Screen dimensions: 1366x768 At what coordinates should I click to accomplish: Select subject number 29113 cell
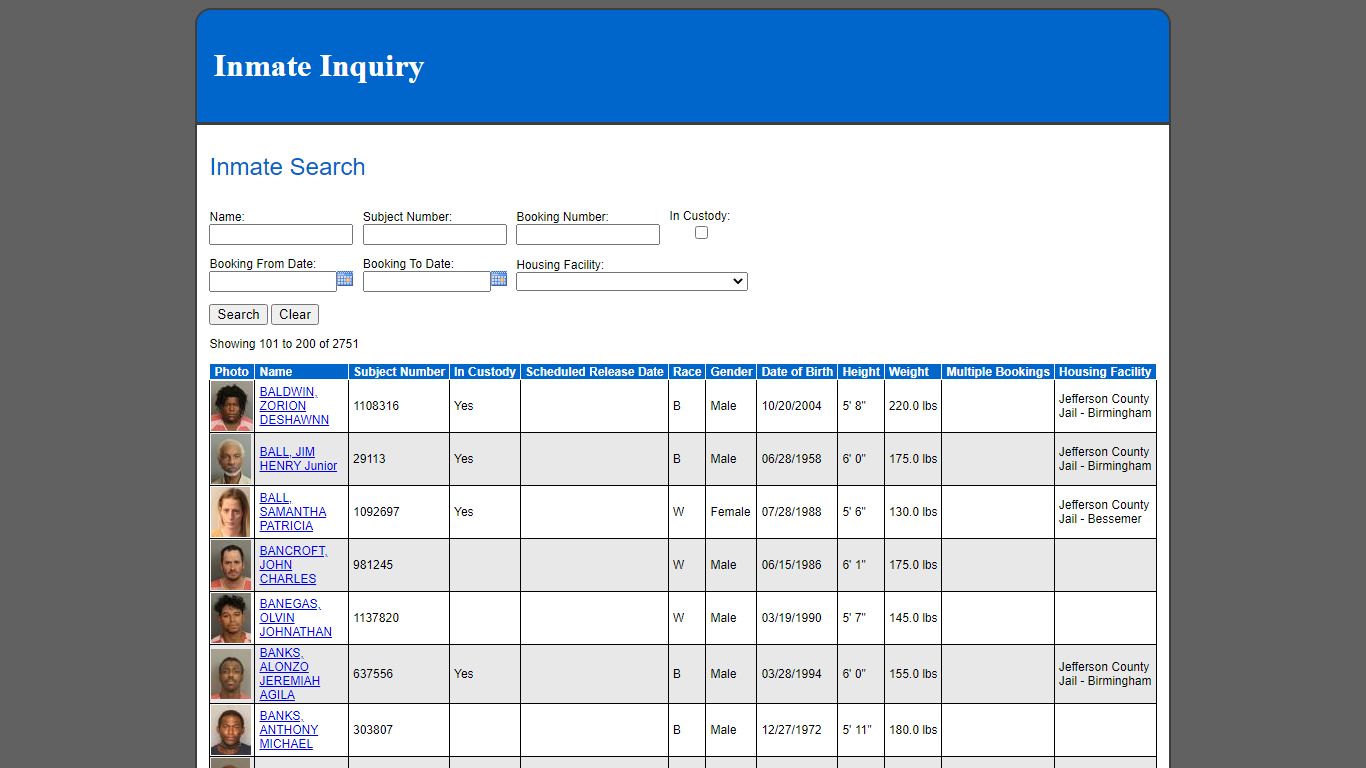pyautogui.click(x=399, y=459)
